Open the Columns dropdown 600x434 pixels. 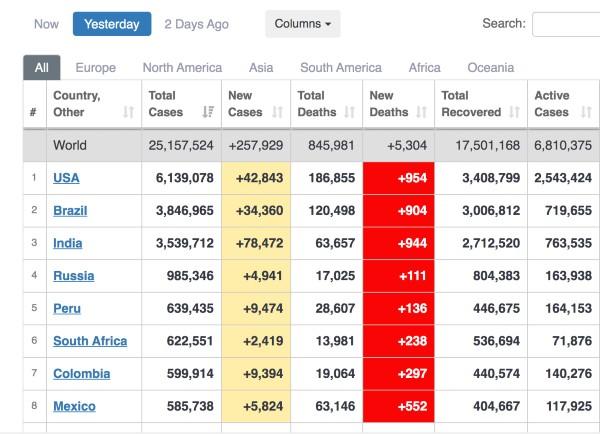tap(302, 24)
